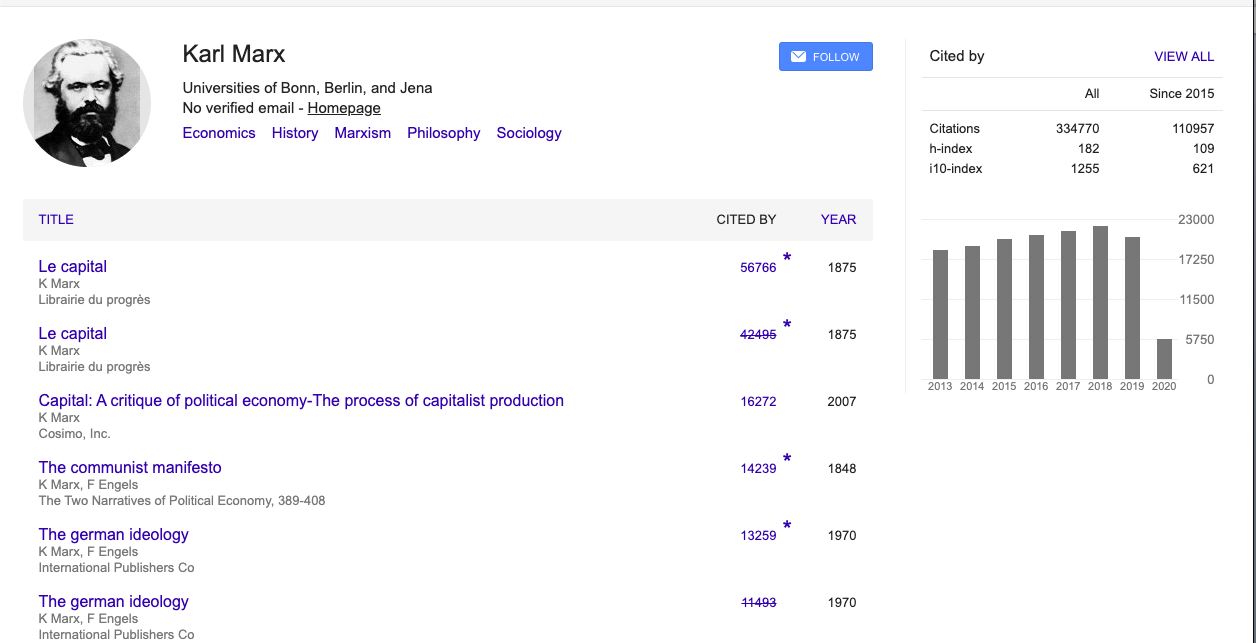This screenshot has width=1256, height=643.
Task: Select the Economics topic tag
Action: 219,133
